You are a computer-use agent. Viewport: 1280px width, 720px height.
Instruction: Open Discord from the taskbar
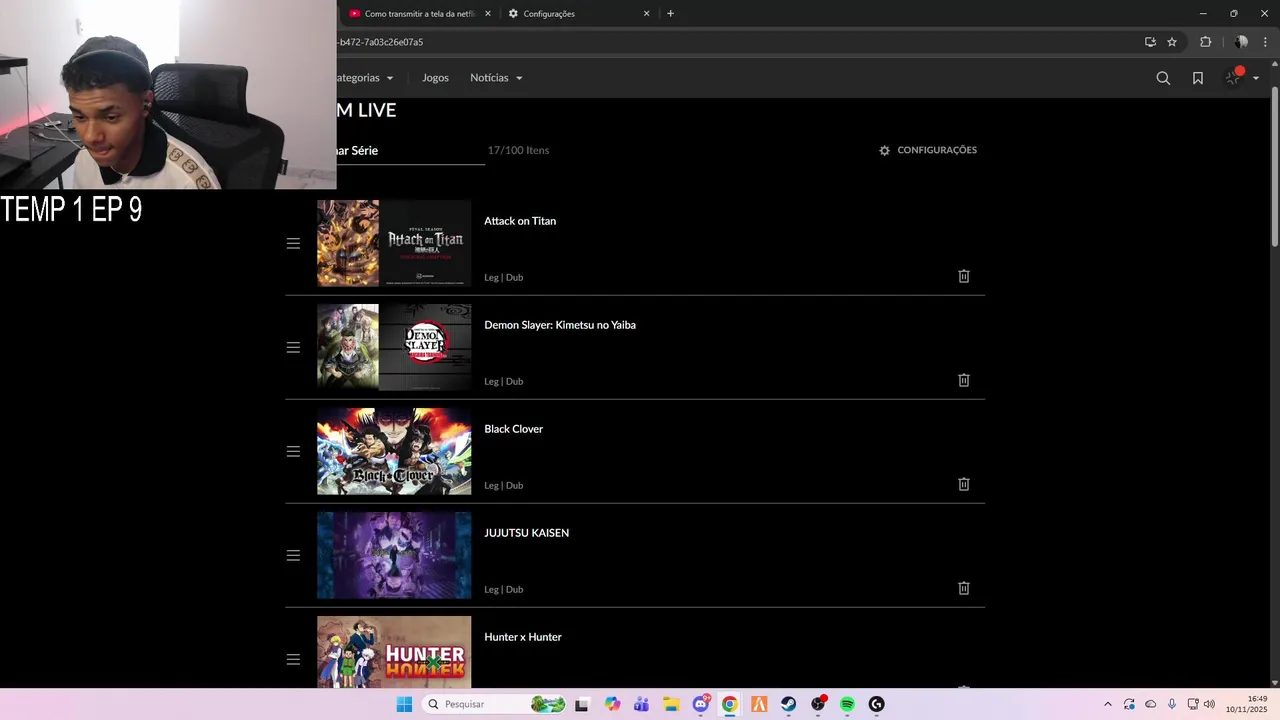[x=701, y=704]
